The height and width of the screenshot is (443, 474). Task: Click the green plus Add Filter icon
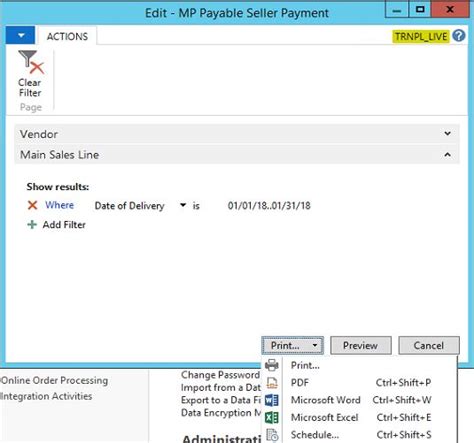[x=32, y=224]
